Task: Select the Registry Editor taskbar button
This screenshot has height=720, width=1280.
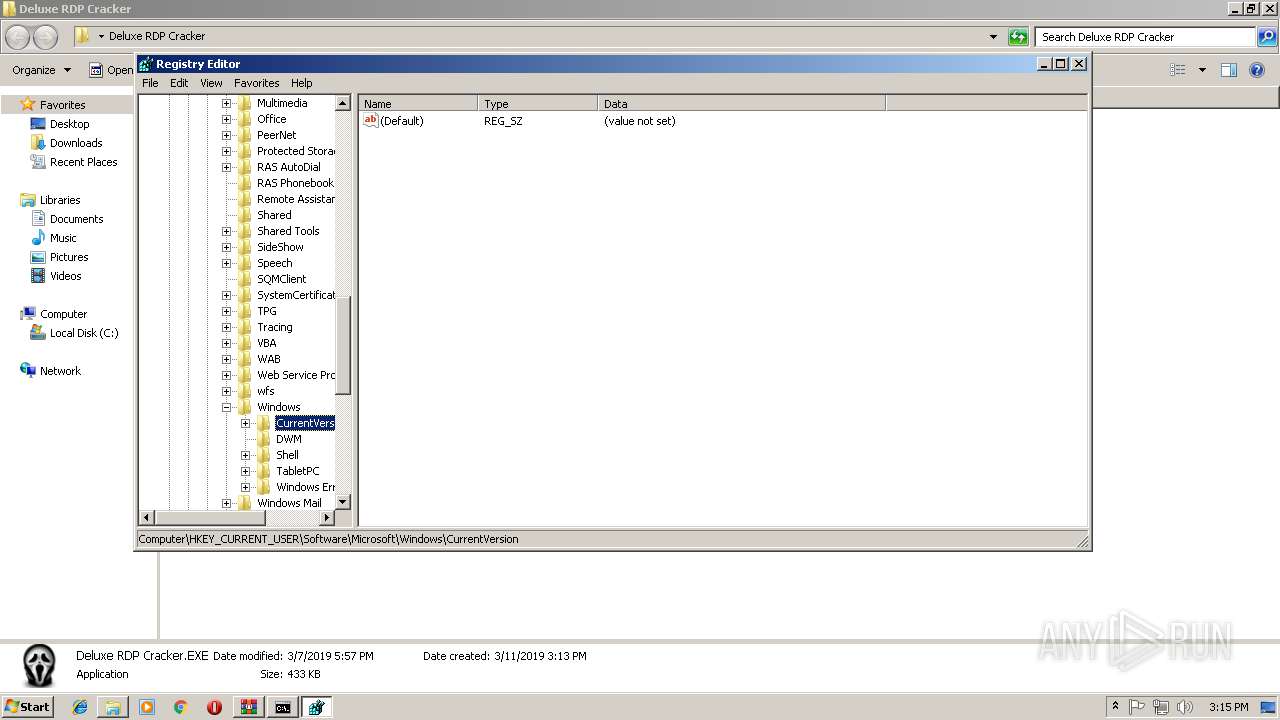Action: click(x=316, y=707)
